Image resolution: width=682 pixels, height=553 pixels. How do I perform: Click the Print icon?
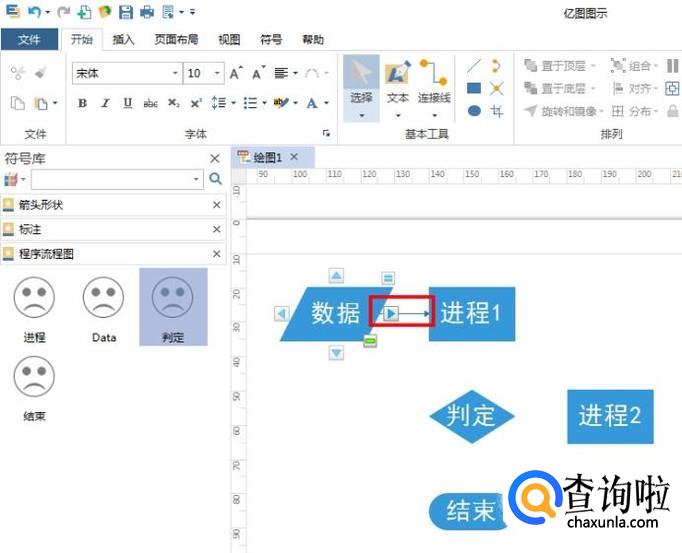[147, 12]
